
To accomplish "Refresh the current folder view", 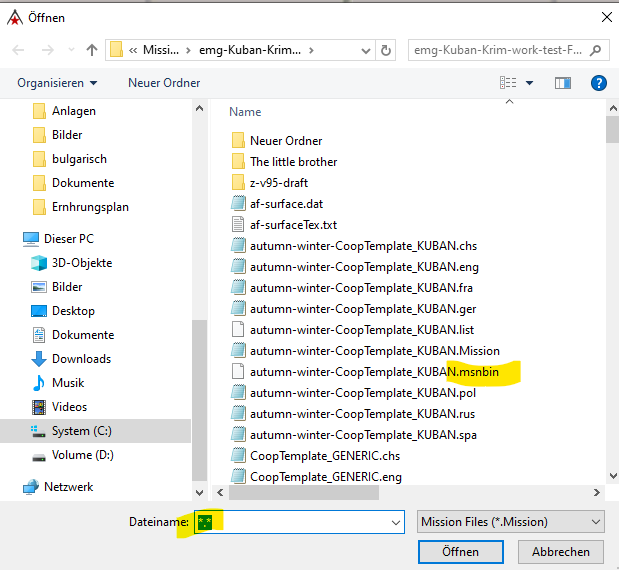I will pos(386,50).
